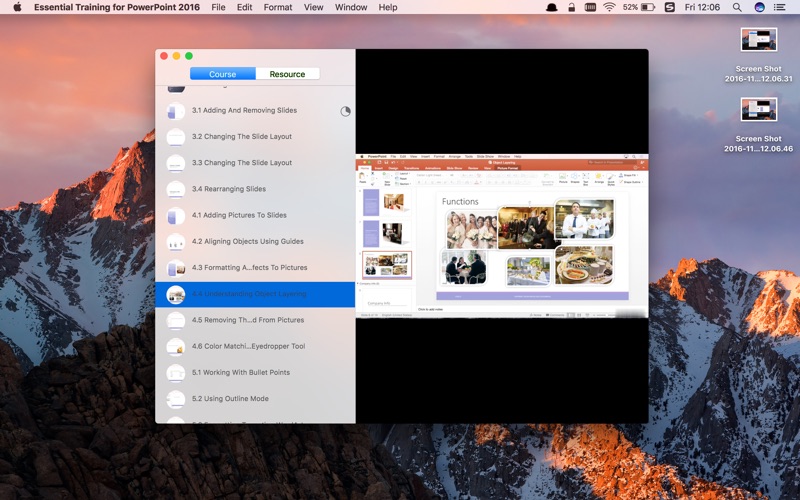
Task: Select desktop file Screen Shot 2016-11...12.06.46
Action: 759,125
